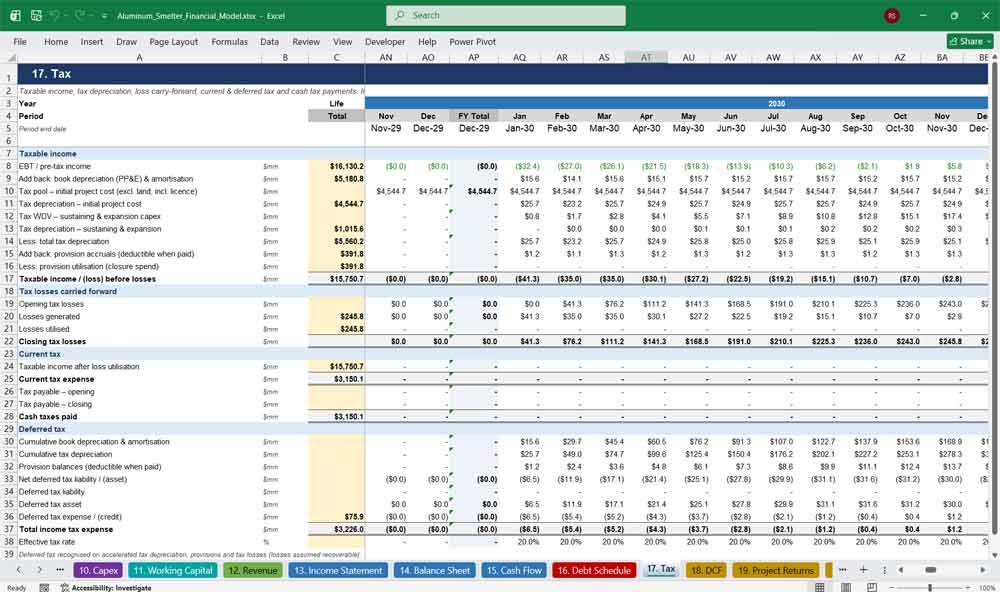Image resolution: width=1000 pixels, height=592 pixels.
Task: Open the Insert ribbon tab
Action: (92, 41)
